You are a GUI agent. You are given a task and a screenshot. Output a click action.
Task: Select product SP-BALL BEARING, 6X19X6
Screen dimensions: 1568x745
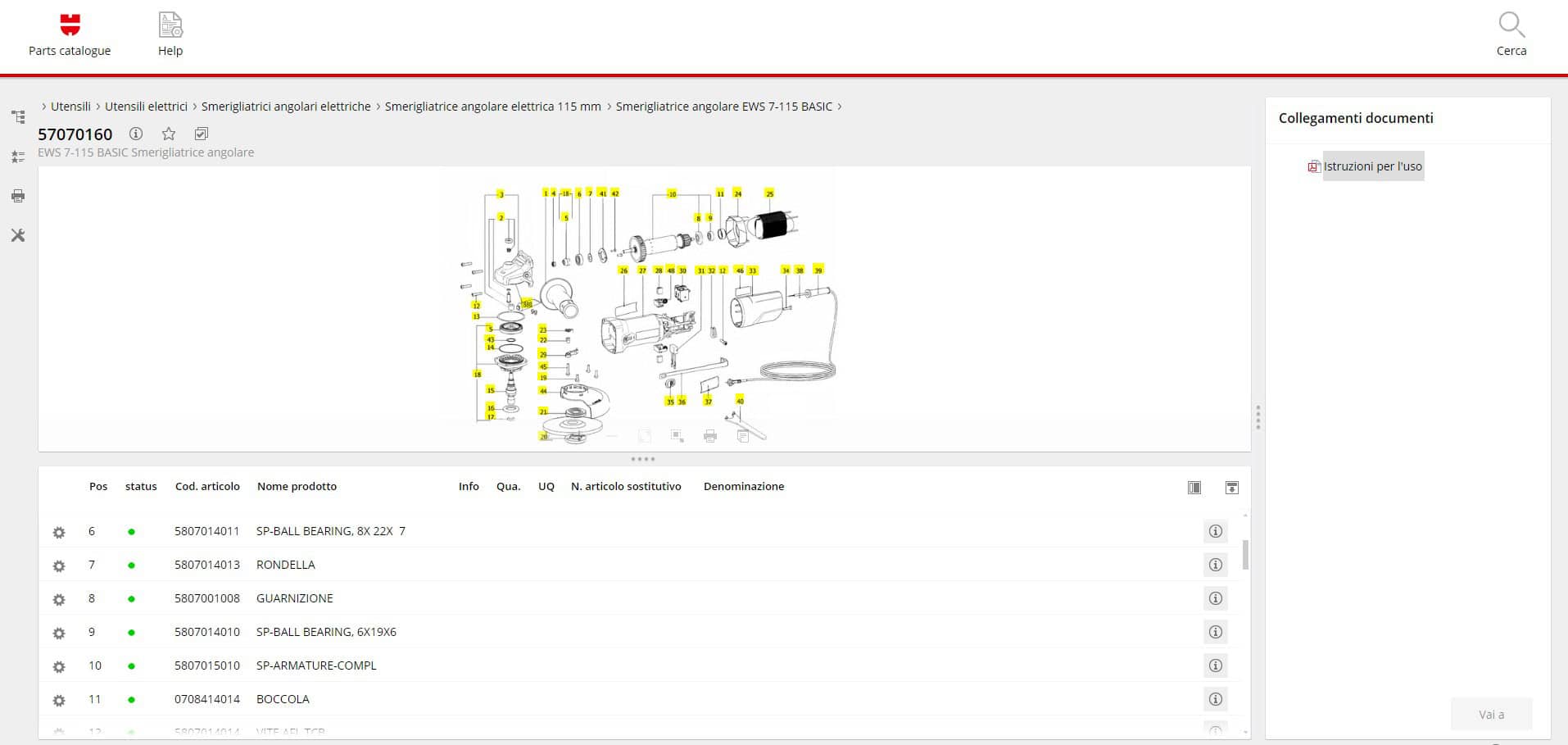[326, 632]
